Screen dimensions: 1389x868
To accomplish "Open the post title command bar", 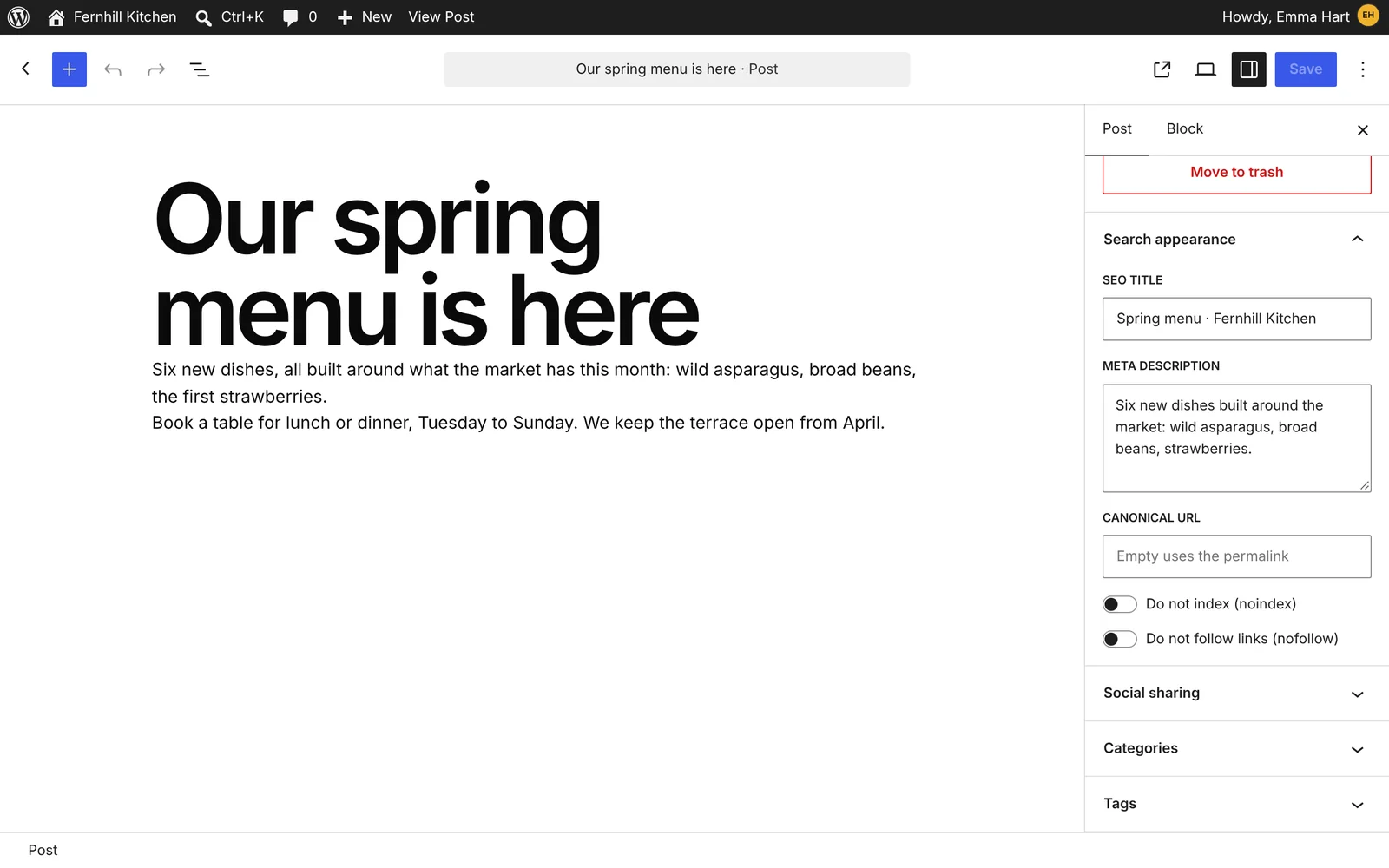I will click(677, 69).
